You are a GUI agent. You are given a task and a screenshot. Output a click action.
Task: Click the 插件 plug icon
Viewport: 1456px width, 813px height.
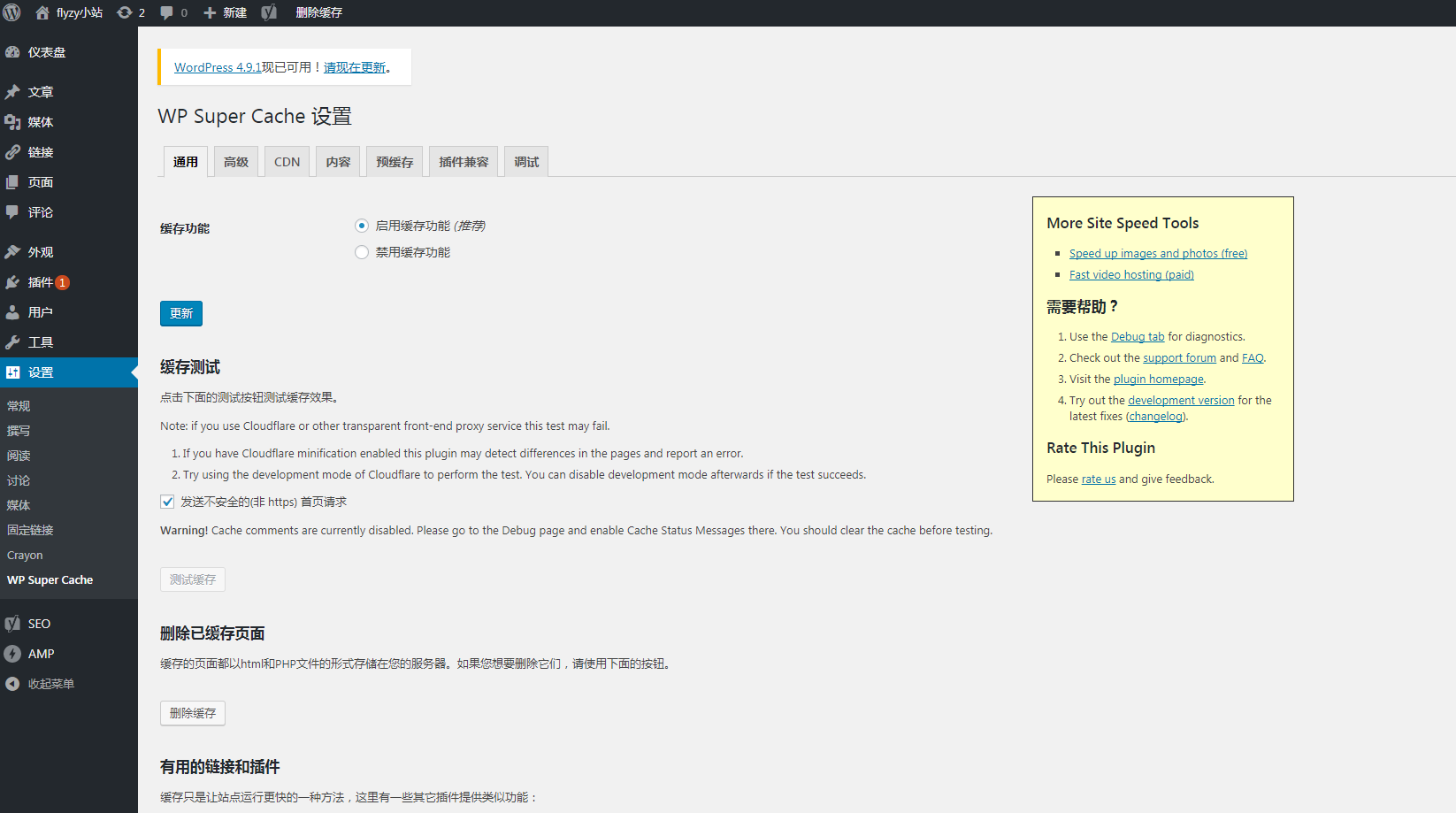[x=12, y=282]
